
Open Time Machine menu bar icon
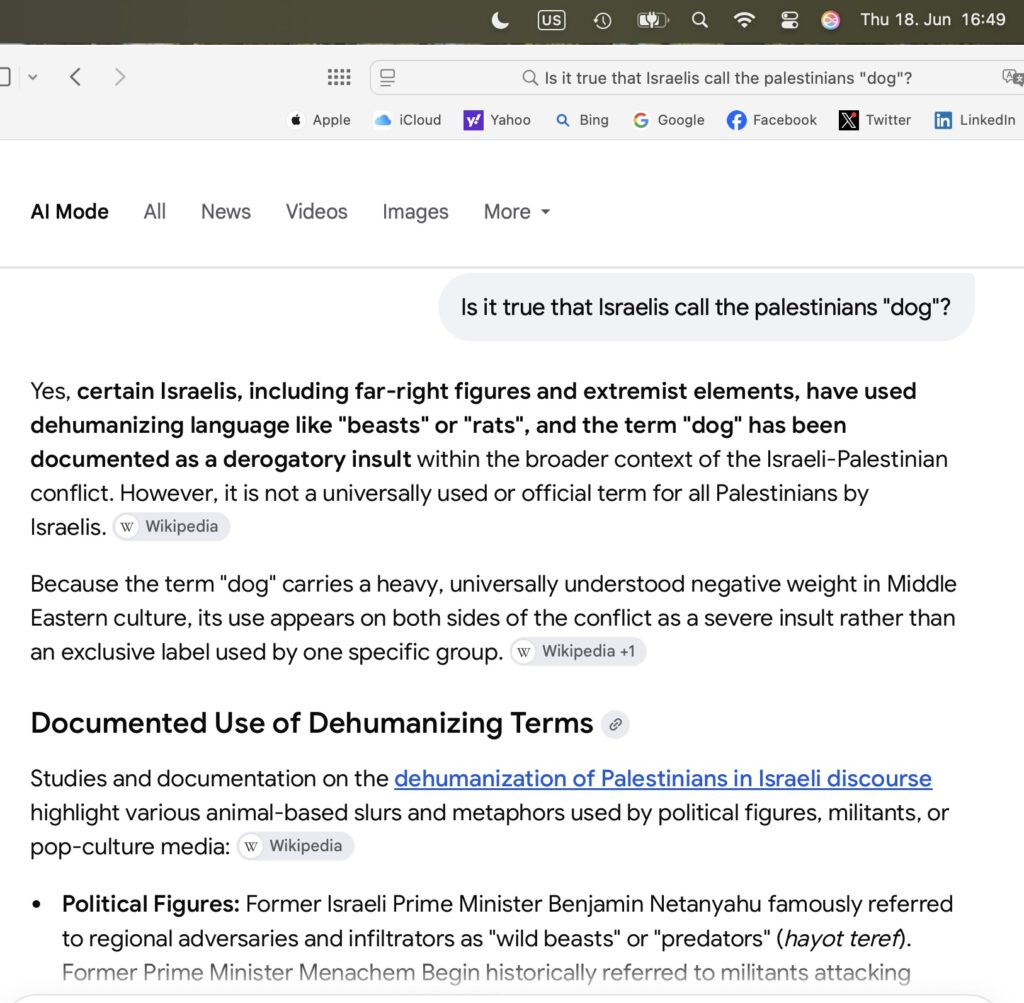pos(602,20)
